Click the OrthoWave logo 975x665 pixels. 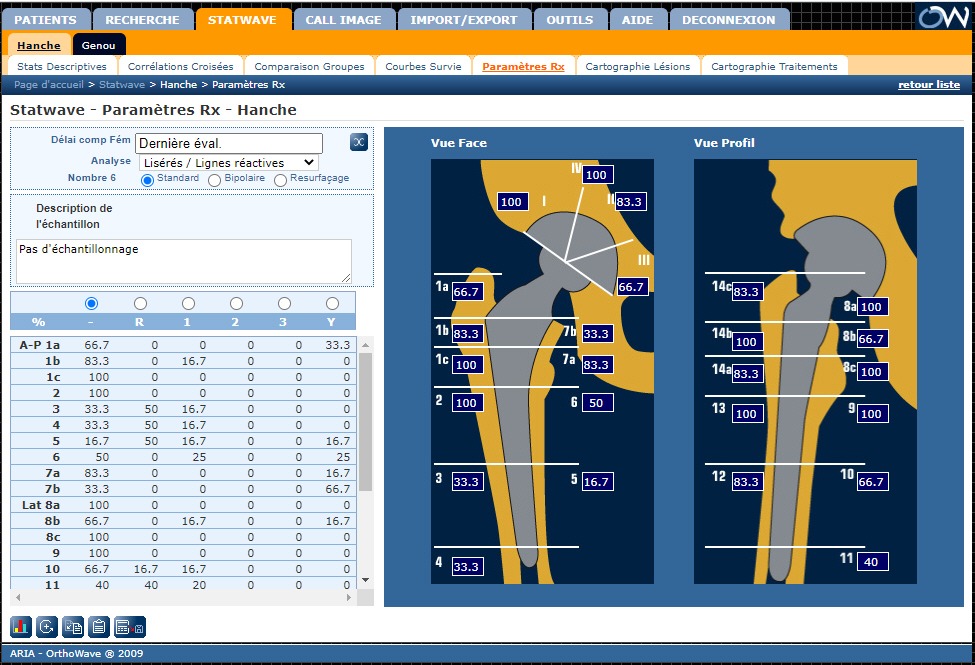point(943,16)
